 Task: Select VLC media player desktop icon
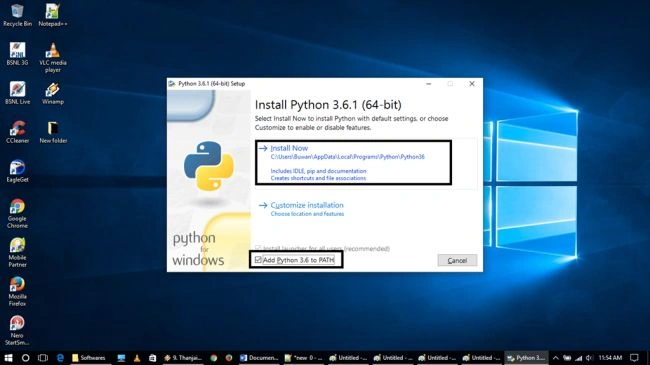pyautogui.click(x=53, y=58)
